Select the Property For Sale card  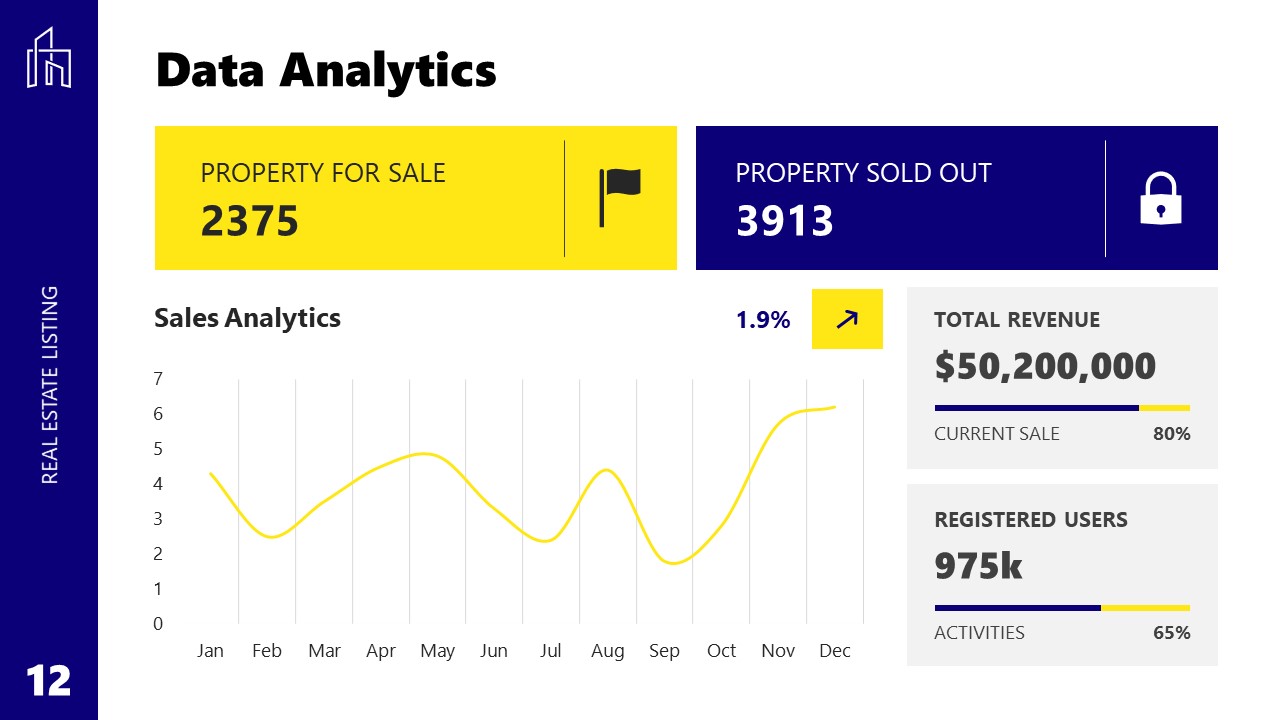360,198
